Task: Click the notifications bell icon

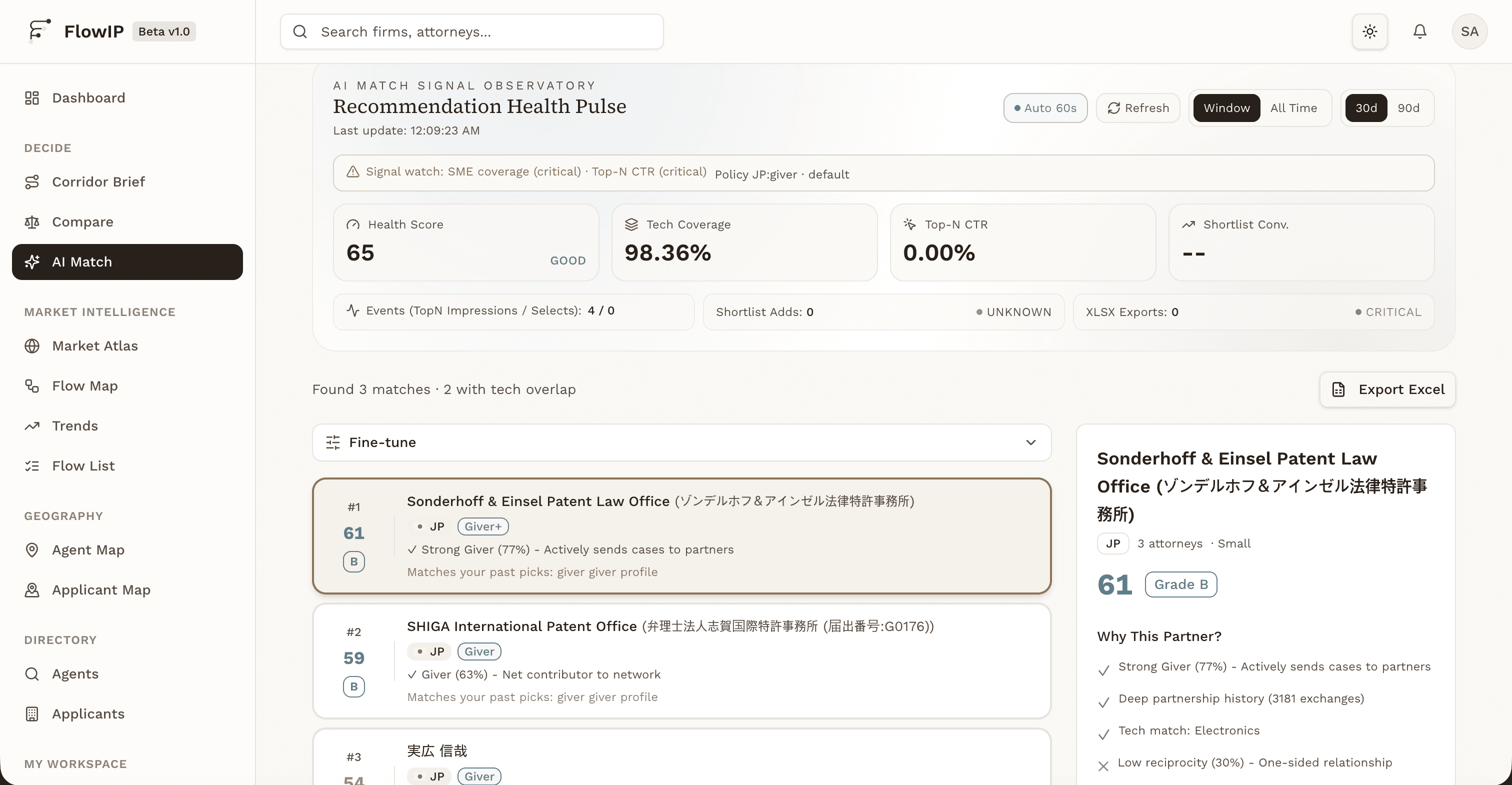Action: pyautogui.click(x=1419, y=31)
